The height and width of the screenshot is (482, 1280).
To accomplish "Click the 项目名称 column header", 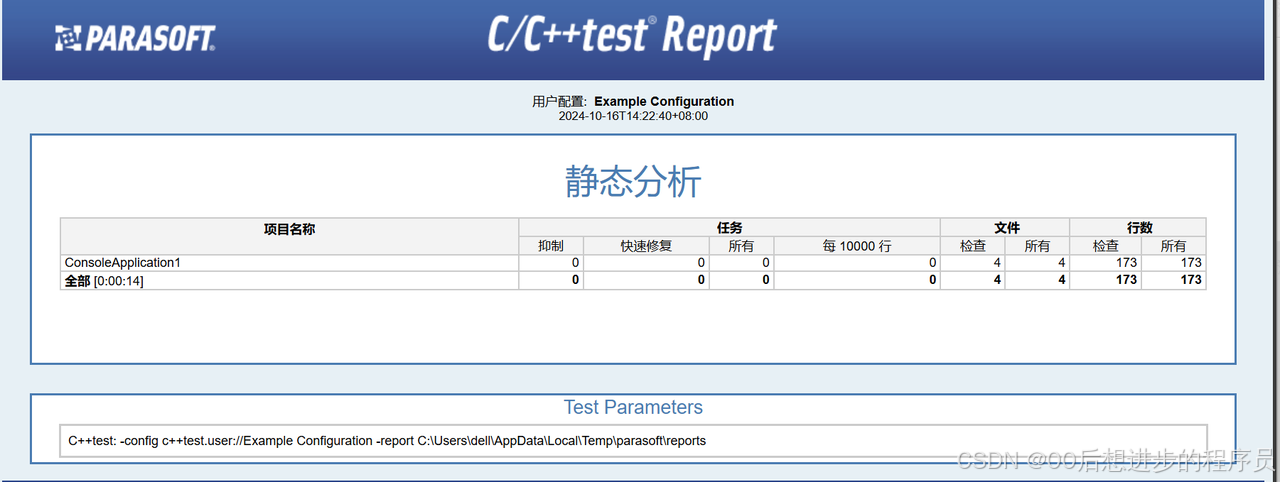I will tap(289, 228).
